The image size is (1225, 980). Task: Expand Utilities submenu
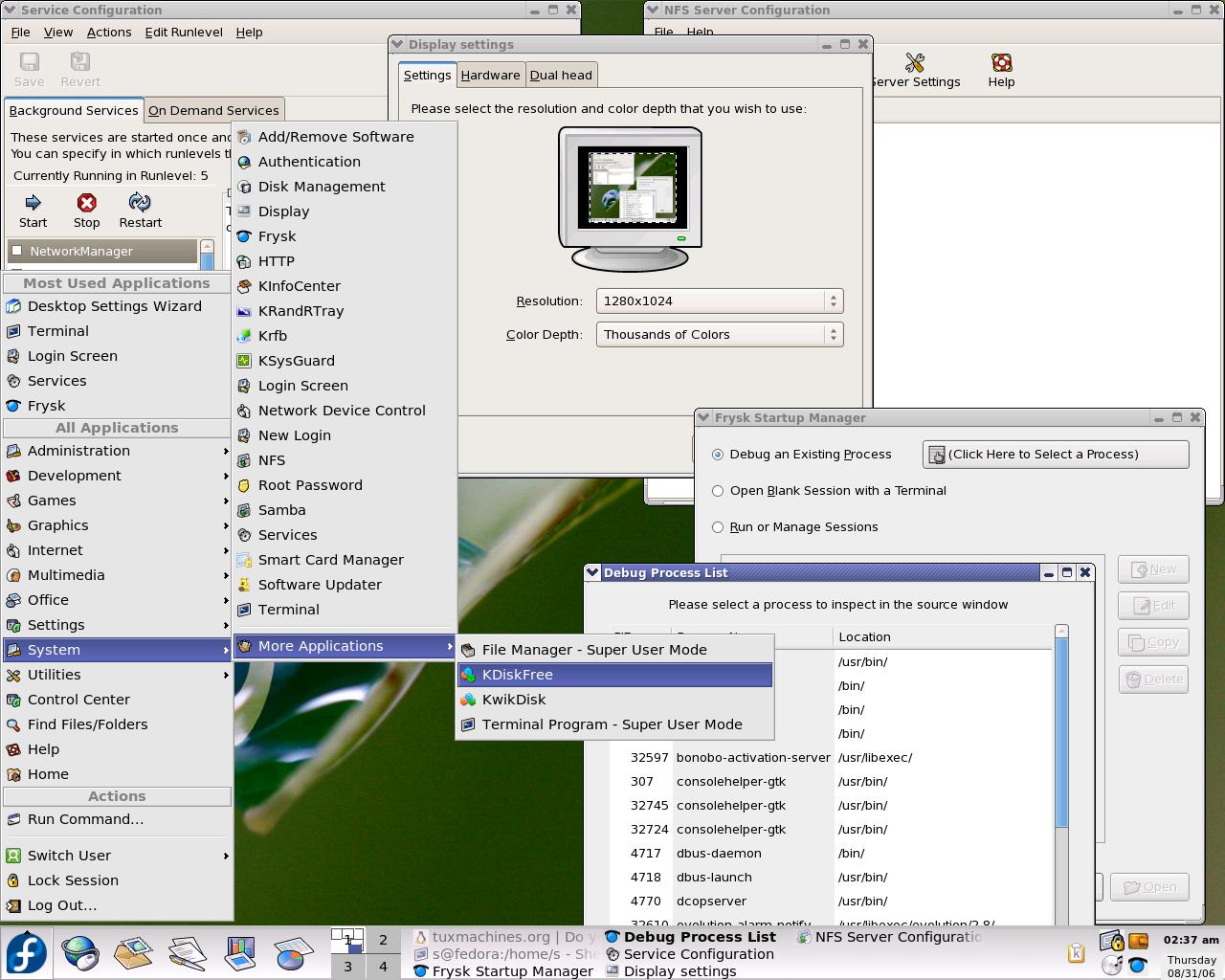tap(117, 675)
